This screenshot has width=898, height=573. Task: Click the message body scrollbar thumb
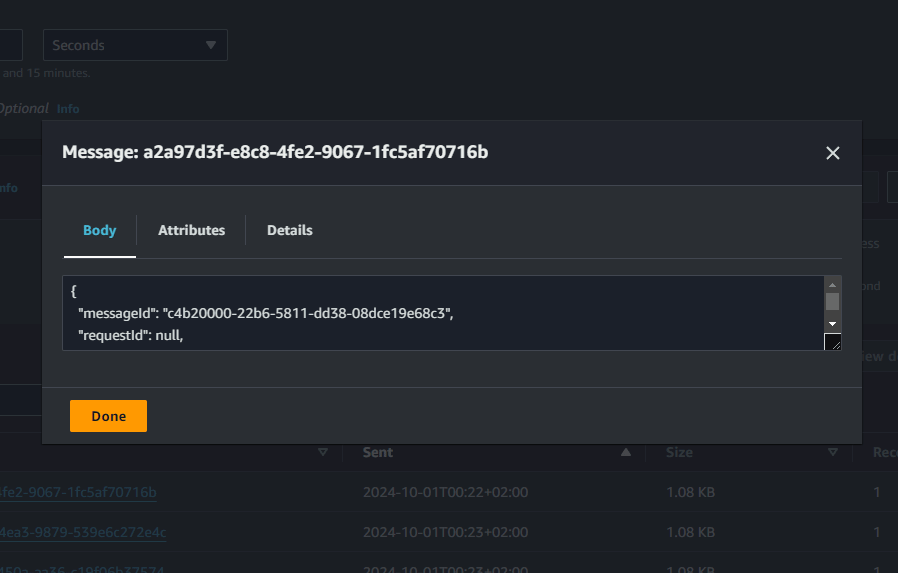(x=832, y=302)
